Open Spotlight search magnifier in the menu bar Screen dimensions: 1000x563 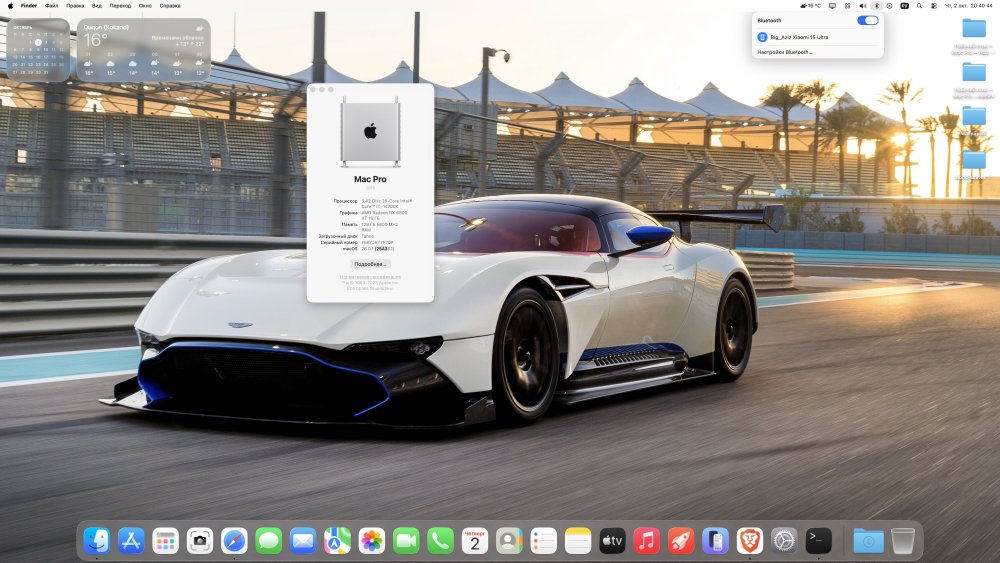click(919, 6)
